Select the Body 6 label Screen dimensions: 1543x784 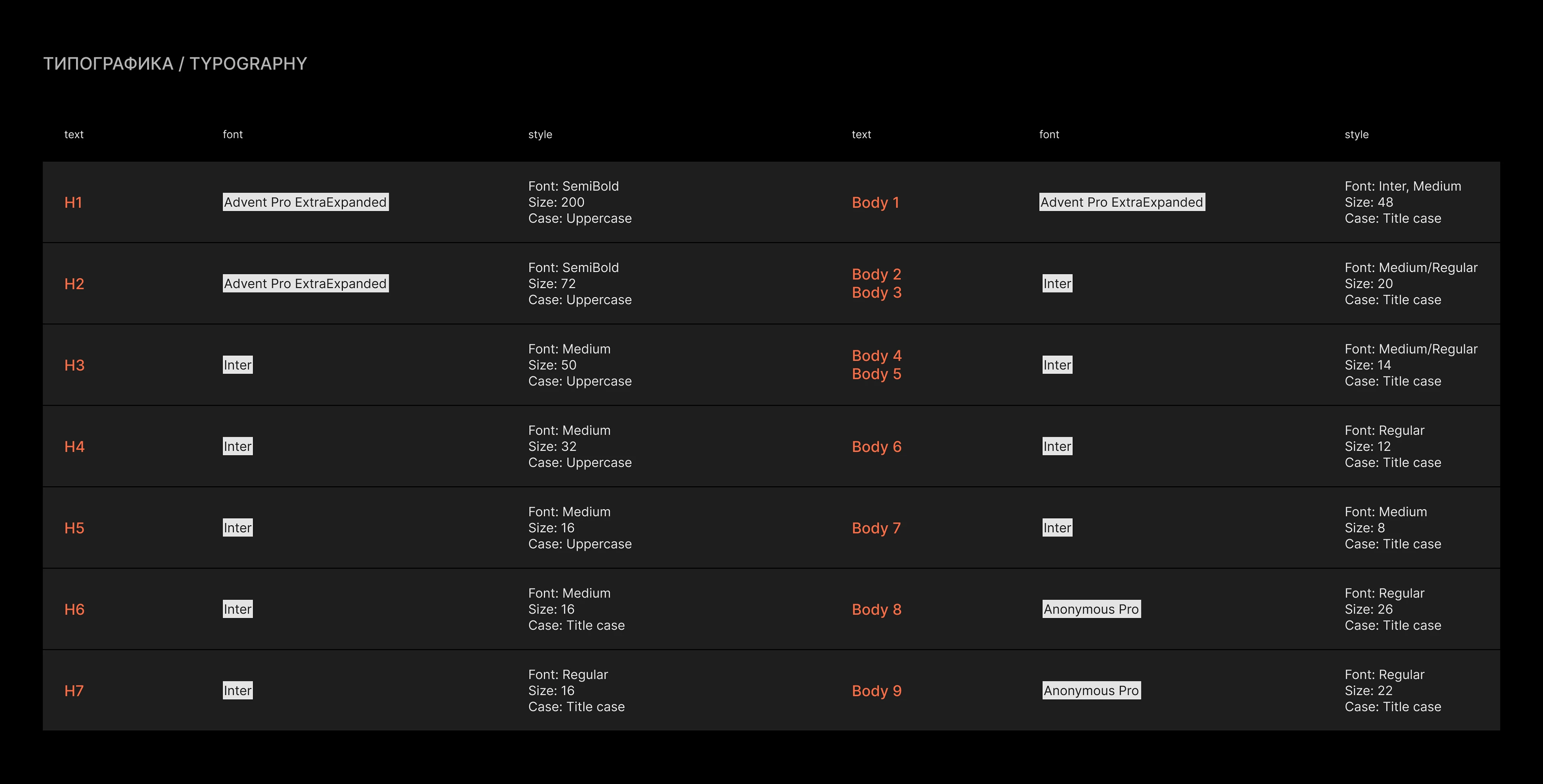pos(876,447)
